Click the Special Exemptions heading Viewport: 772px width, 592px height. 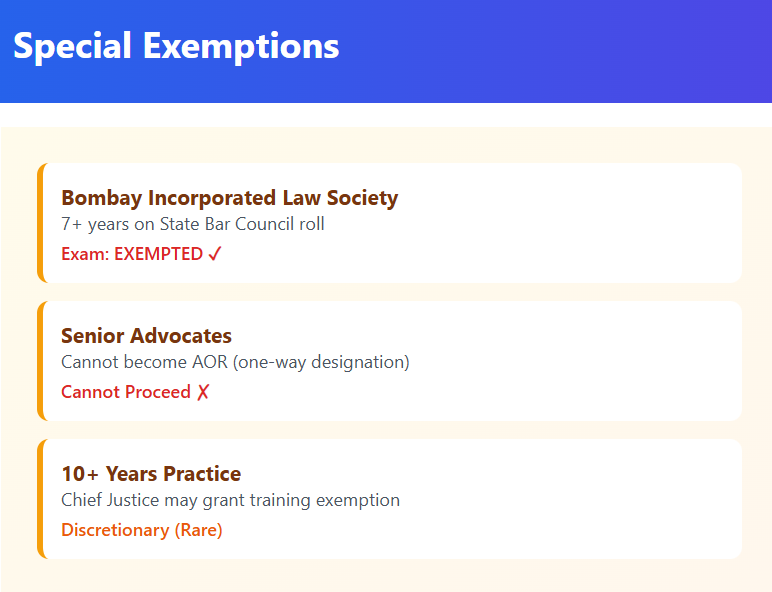click(176, 46)
